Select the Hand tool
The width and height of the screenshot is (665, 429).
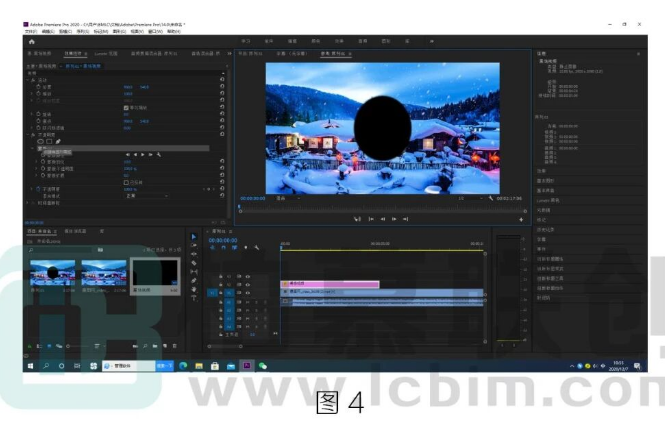(x=194, y=290)
